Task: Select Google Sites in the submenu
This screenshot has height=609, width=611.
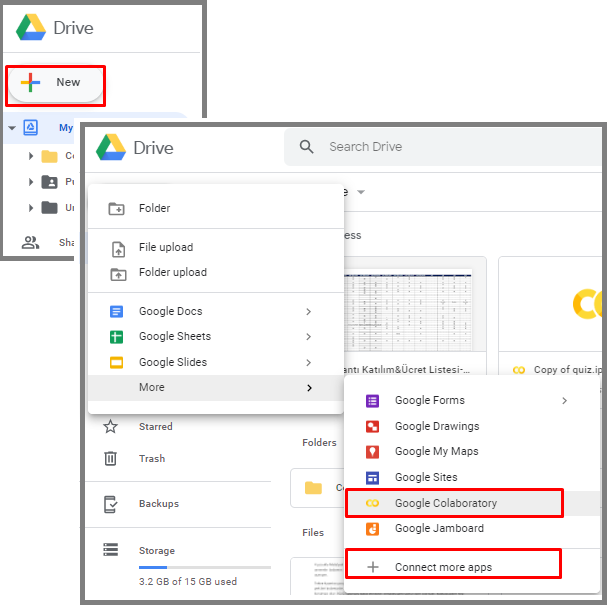Action: (x=472, y=477)
